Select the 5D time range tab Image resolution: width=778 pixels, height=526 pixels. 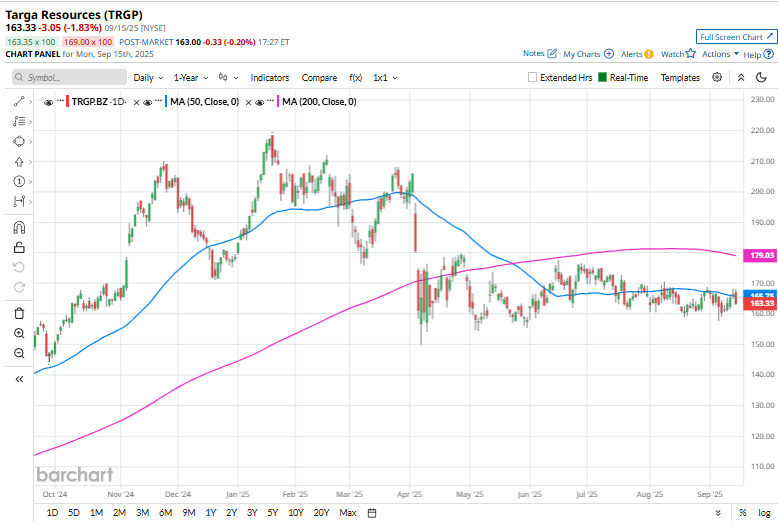73,513
